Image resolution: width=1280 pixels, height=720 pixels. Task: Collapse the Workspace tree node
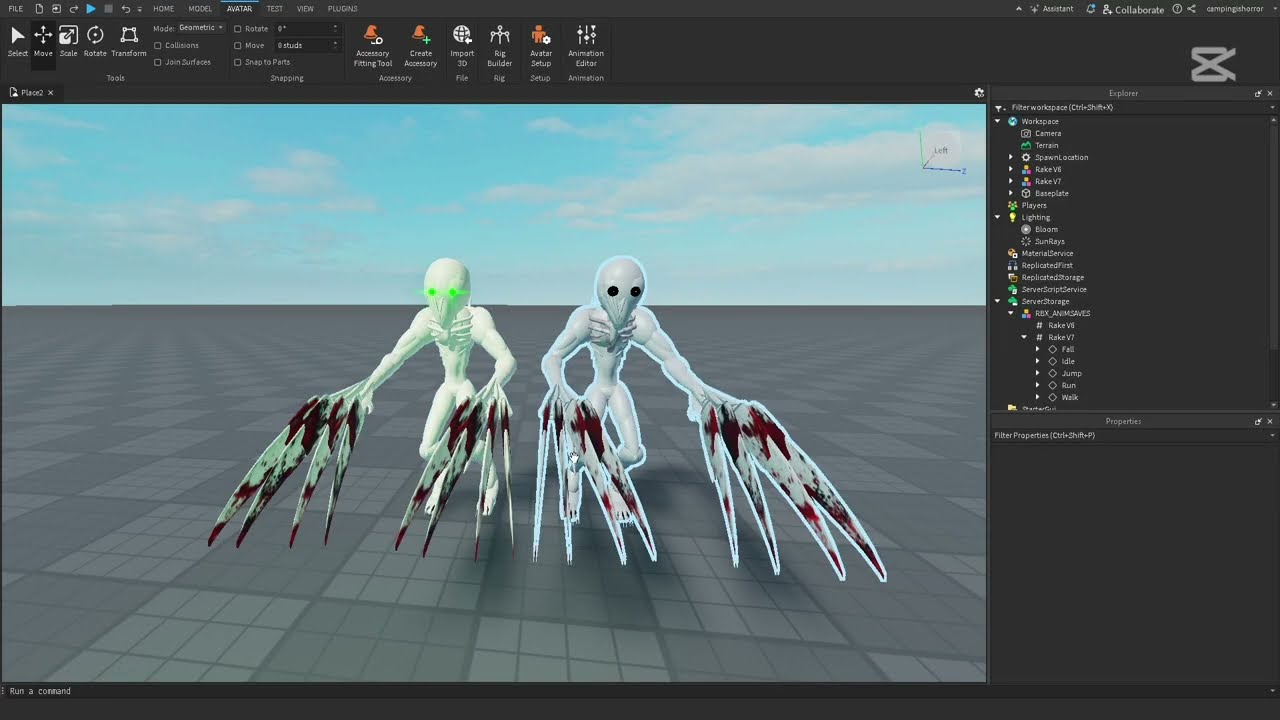997,121
